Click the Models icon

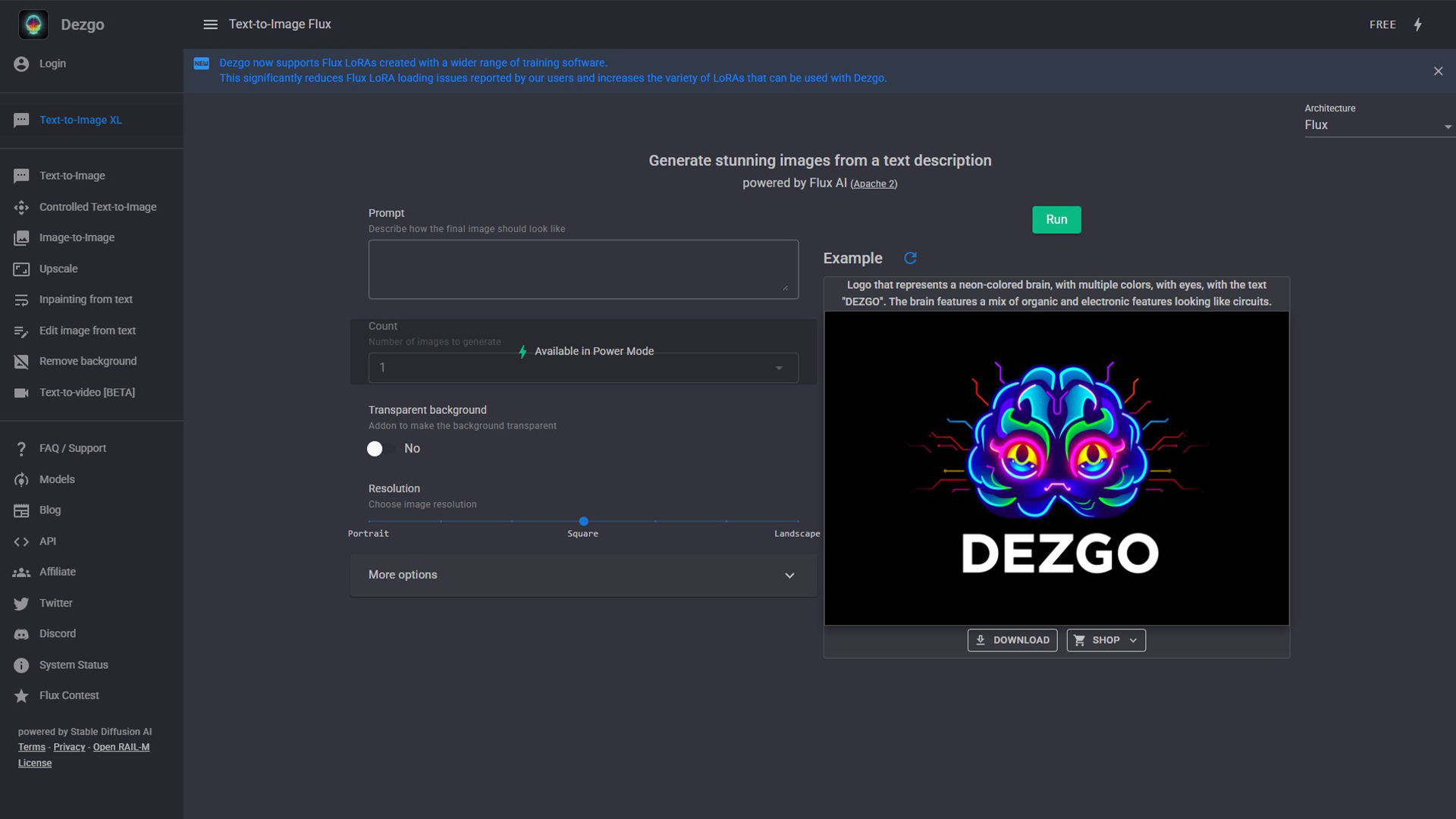(21, 480)
